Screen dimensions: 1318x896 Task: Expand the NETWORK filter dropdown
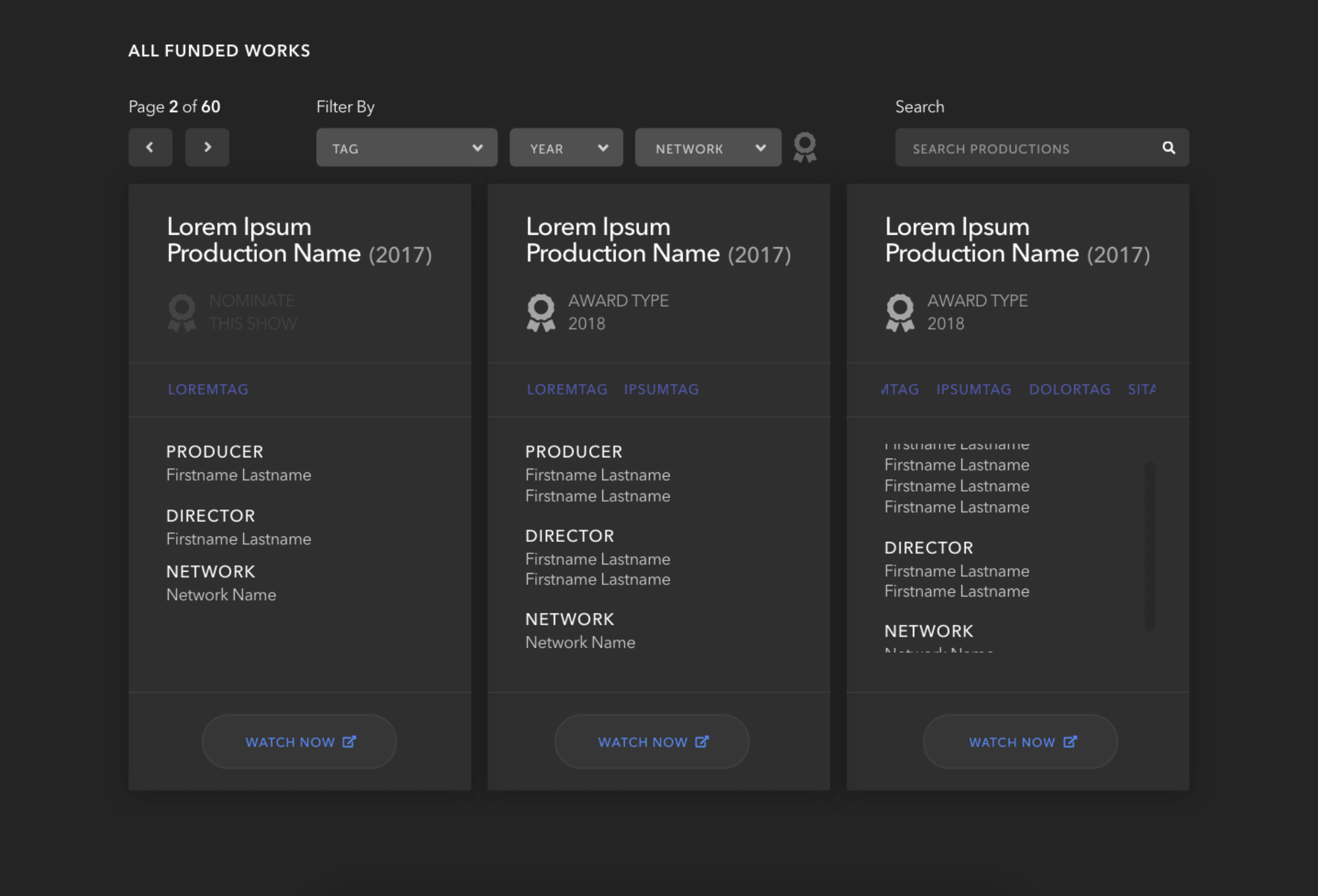point(708,148)
